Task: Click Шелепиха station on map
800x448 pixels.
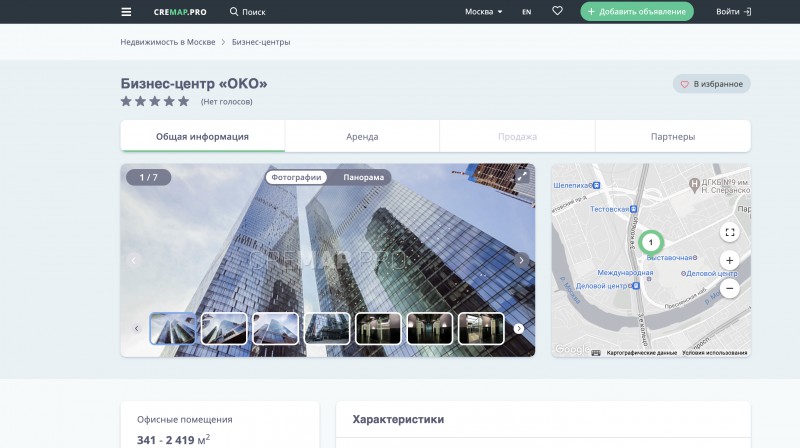Action: pos(577,185)
